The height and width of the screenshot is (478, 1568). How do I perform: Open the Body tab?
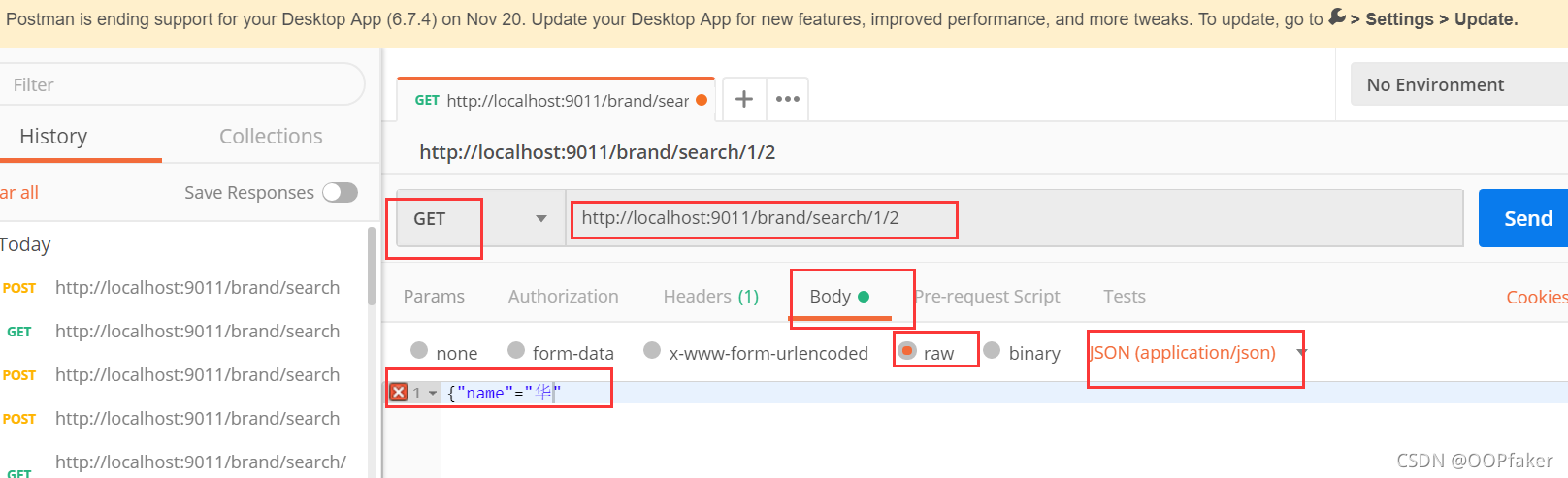[839, 296]
